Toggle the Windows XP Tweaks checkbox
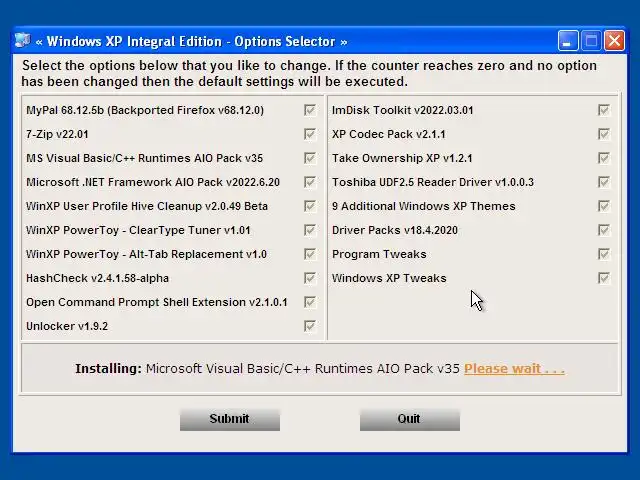 [x=604, y=278]
